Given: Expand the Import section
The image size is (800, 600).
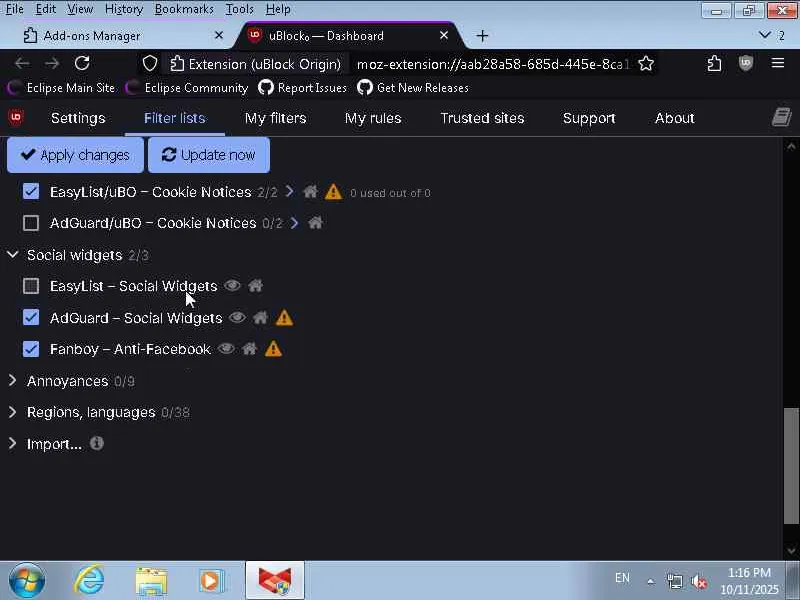Looking at the screenshot, I should (13, 443).
